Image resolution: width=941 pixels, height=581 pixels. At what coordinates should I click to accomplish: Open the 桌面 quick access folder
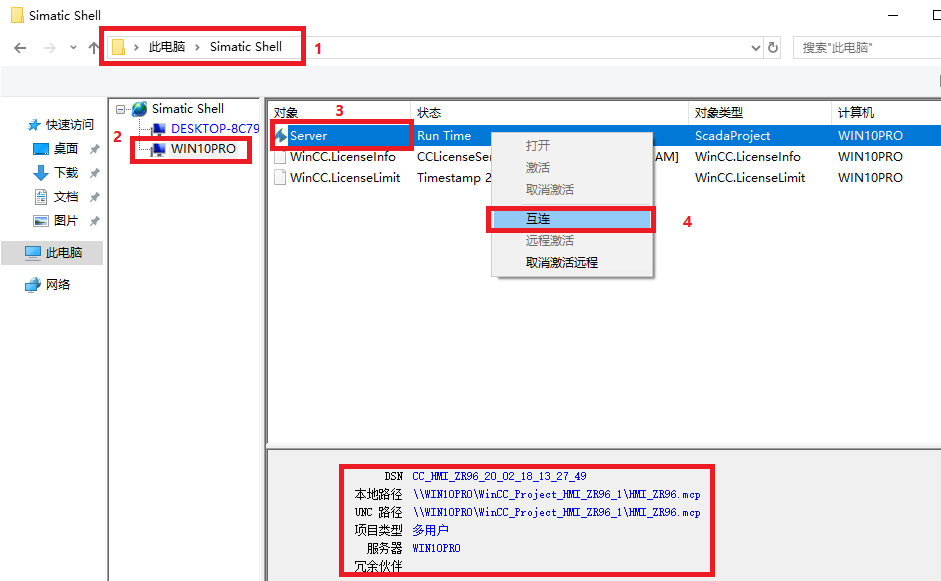coord(66,148)
